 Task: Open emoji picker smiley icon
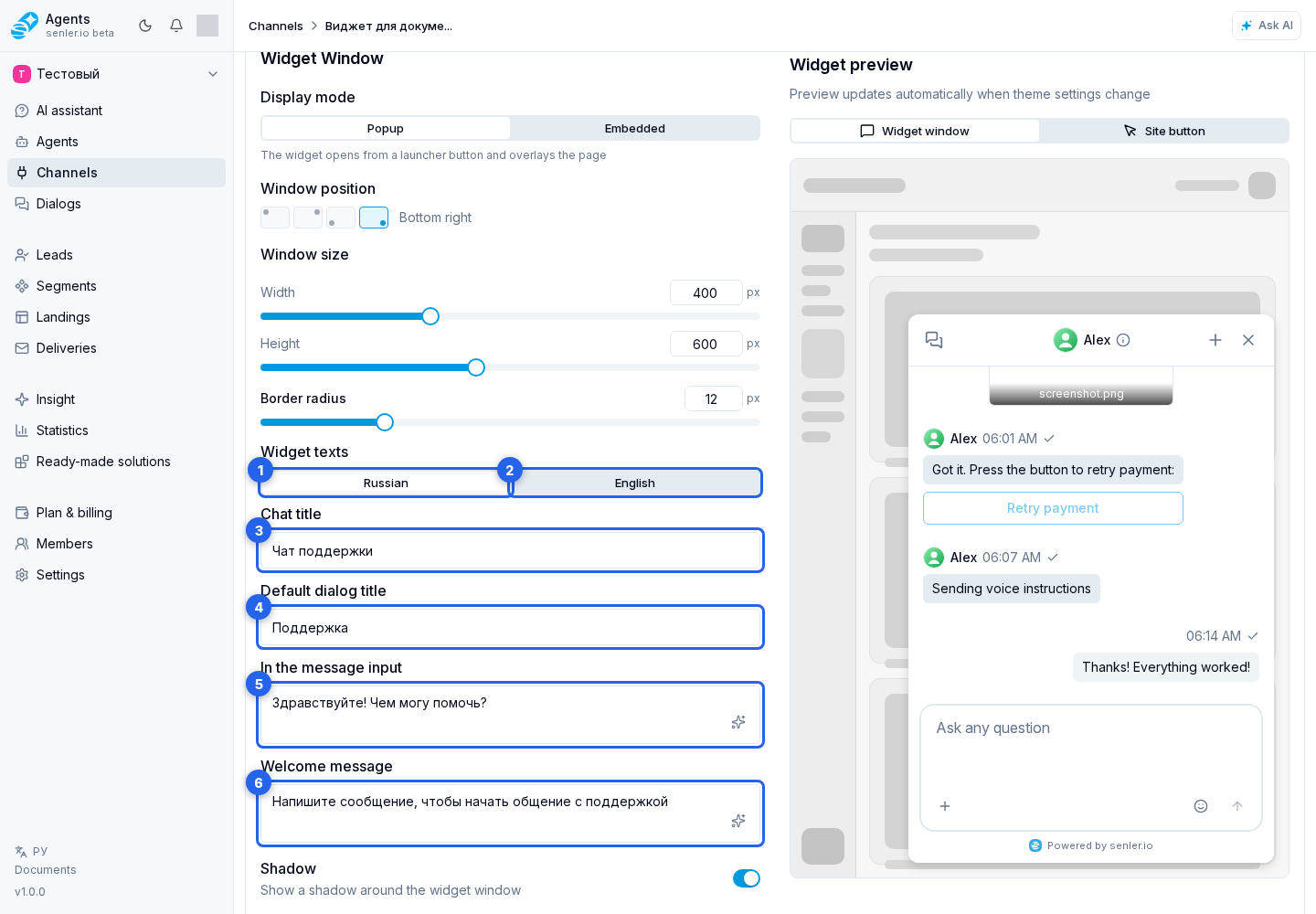(x=1201, y=806)
